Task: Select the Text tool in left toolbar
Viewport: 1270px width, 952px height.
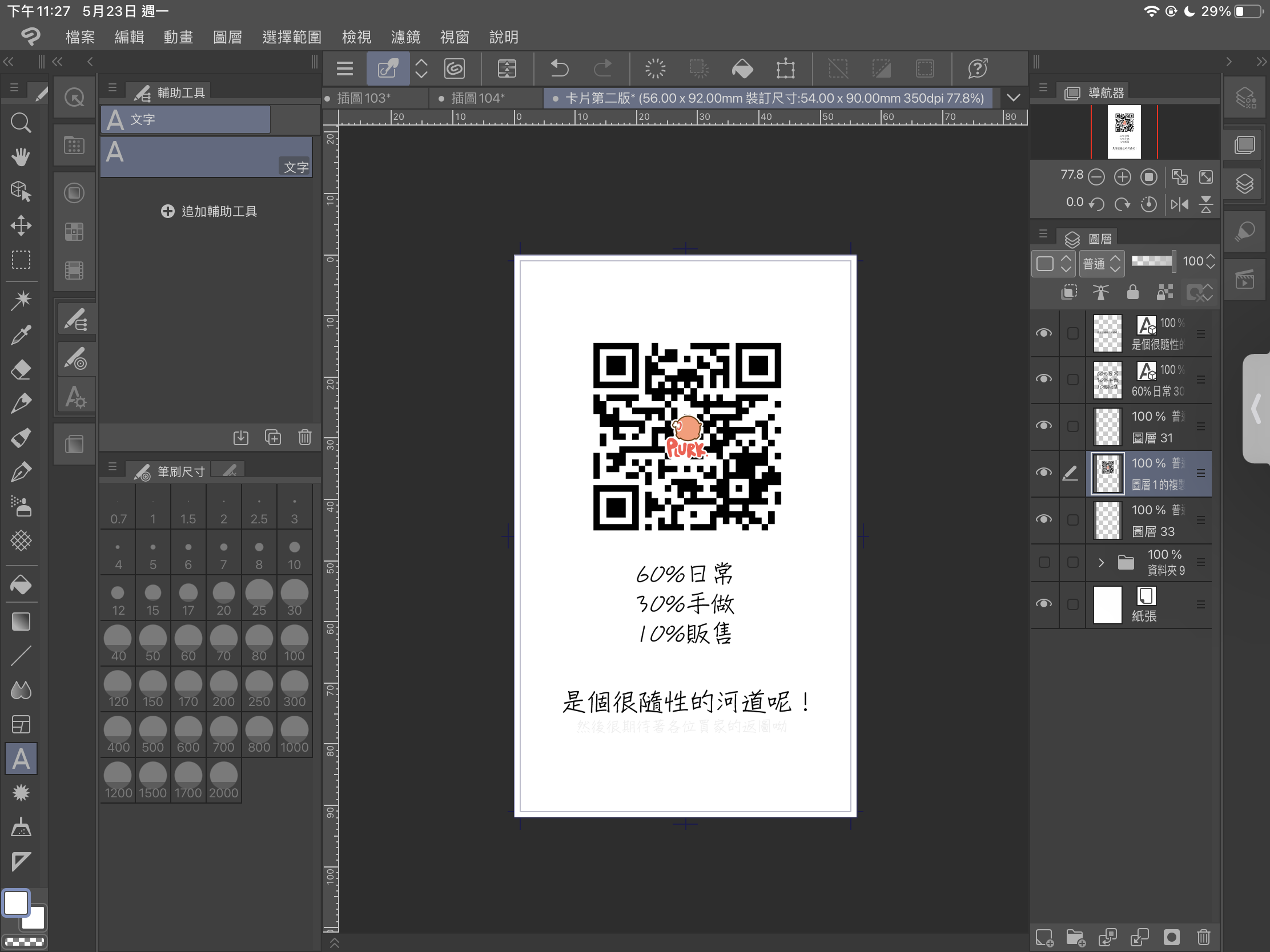Action: 21,759
